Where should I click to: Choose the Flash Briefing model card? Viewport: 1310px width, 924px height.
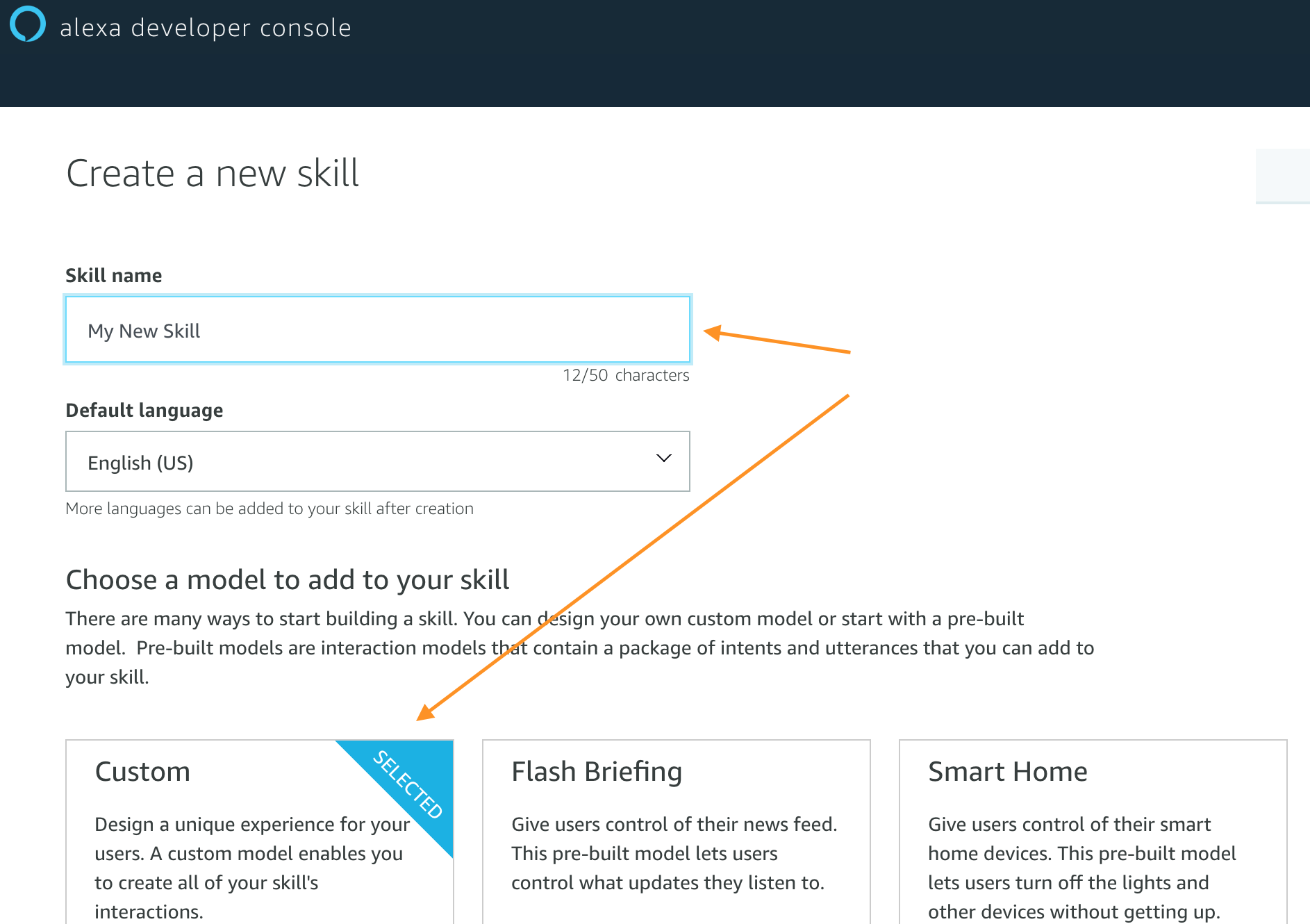677,832
